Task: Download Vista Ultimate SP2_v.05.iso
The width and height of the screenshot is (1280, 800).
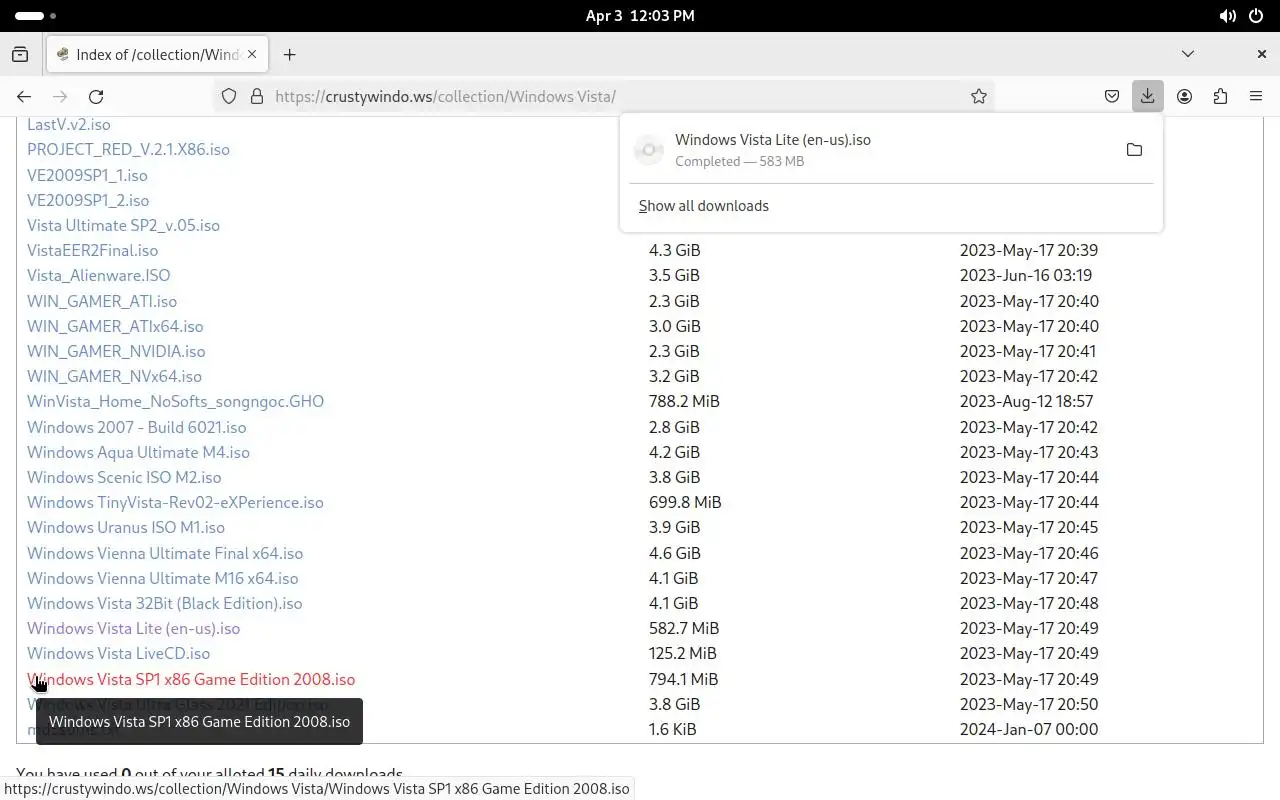Action: (123, 225)
